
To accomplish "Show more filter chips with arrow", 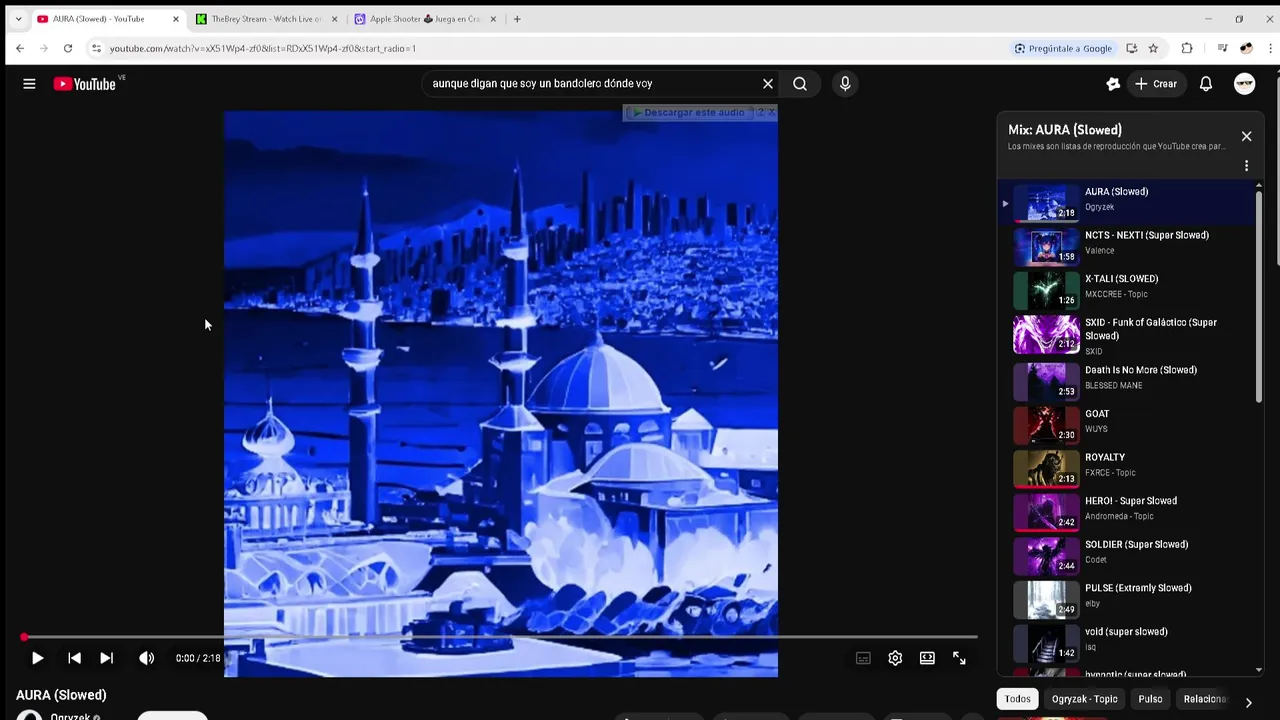I will click(1248, 702).
